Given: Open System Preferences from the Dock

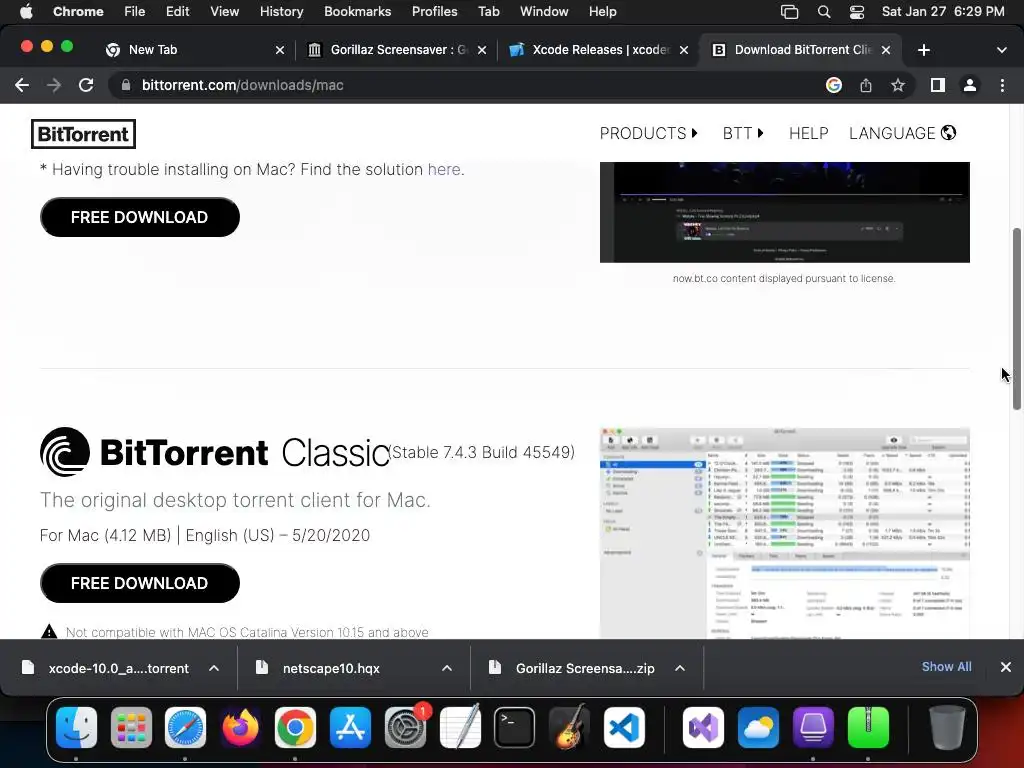Looking at the screenshot, I should click(405, 727).
